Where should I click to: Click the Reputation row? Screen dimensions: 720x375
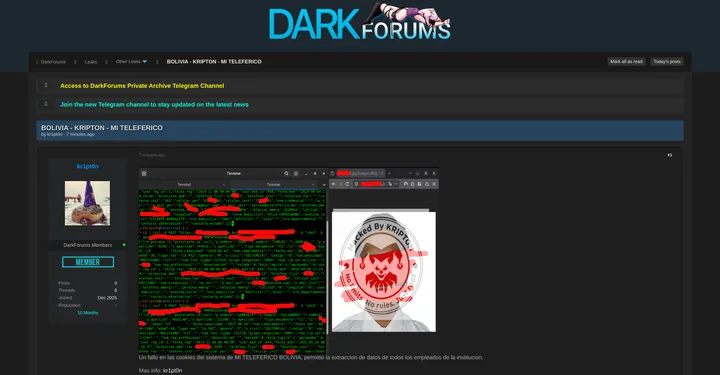(x=87, y=305)
